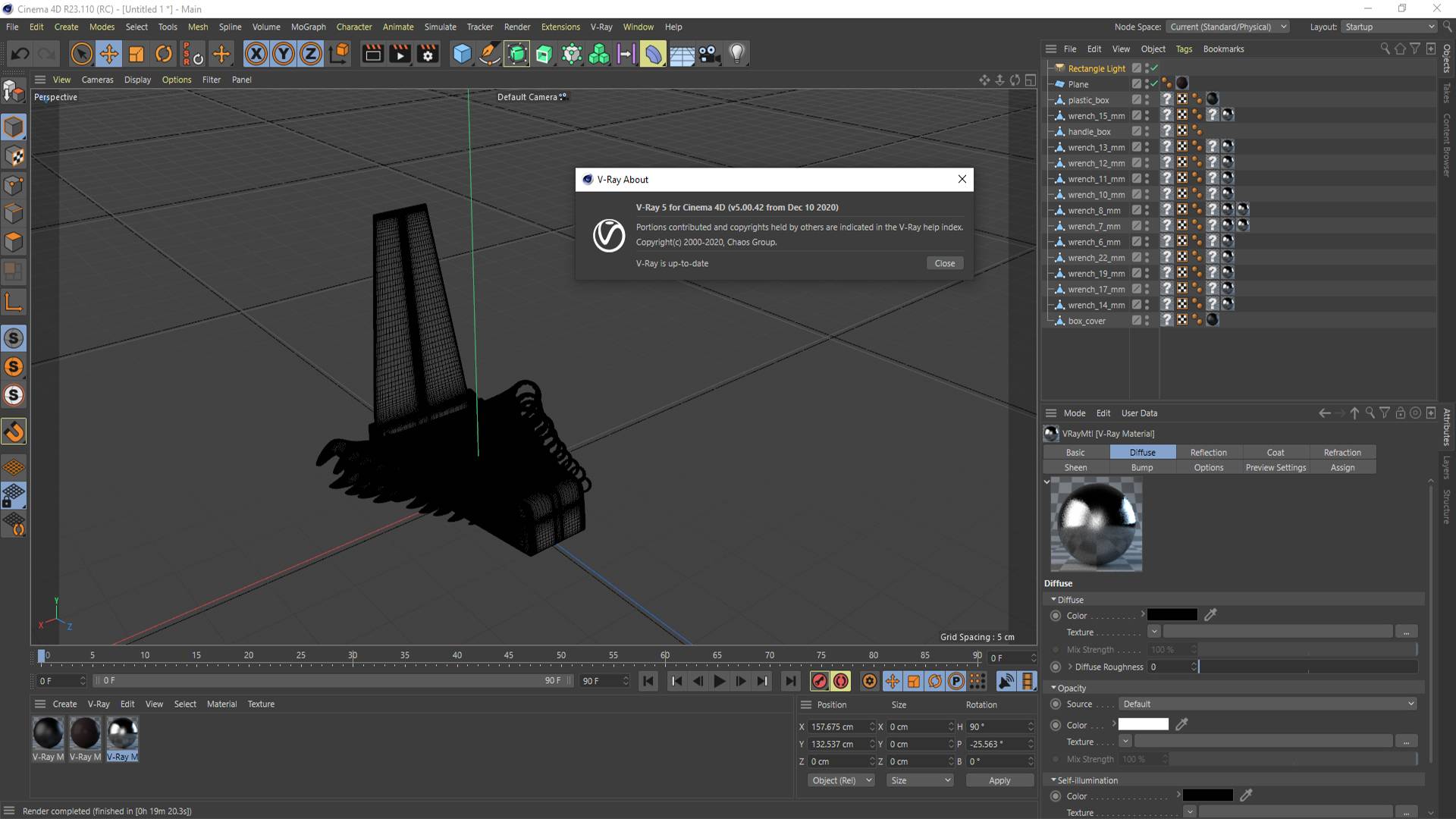Click the Coordinate System icon

tap(340, 54)
